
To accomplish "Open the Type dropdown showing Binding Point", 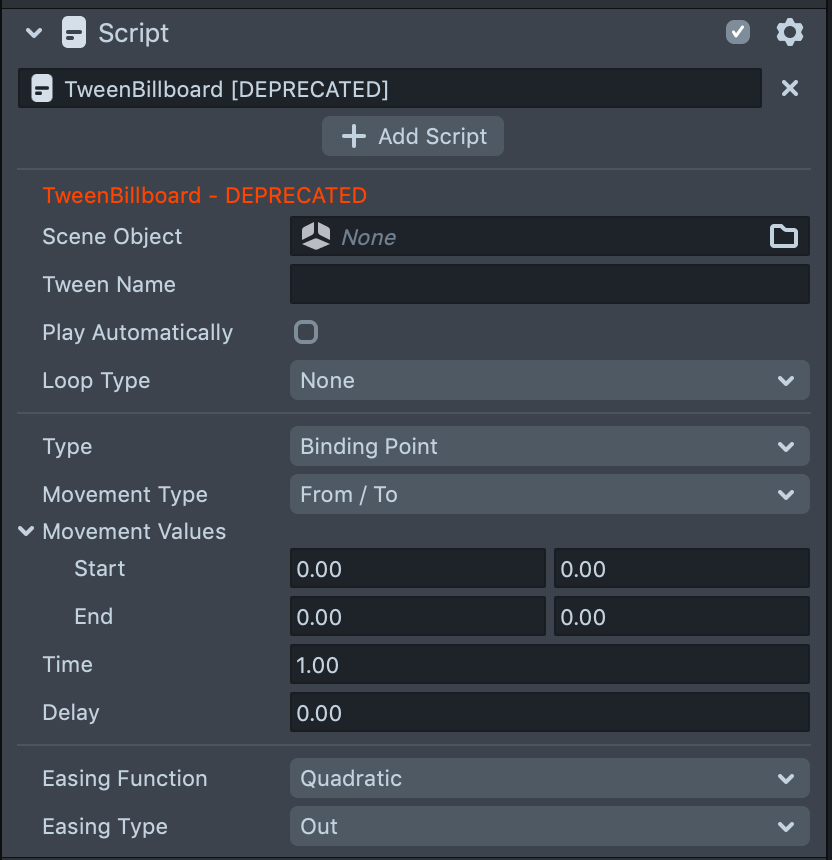I will point(549,447).
